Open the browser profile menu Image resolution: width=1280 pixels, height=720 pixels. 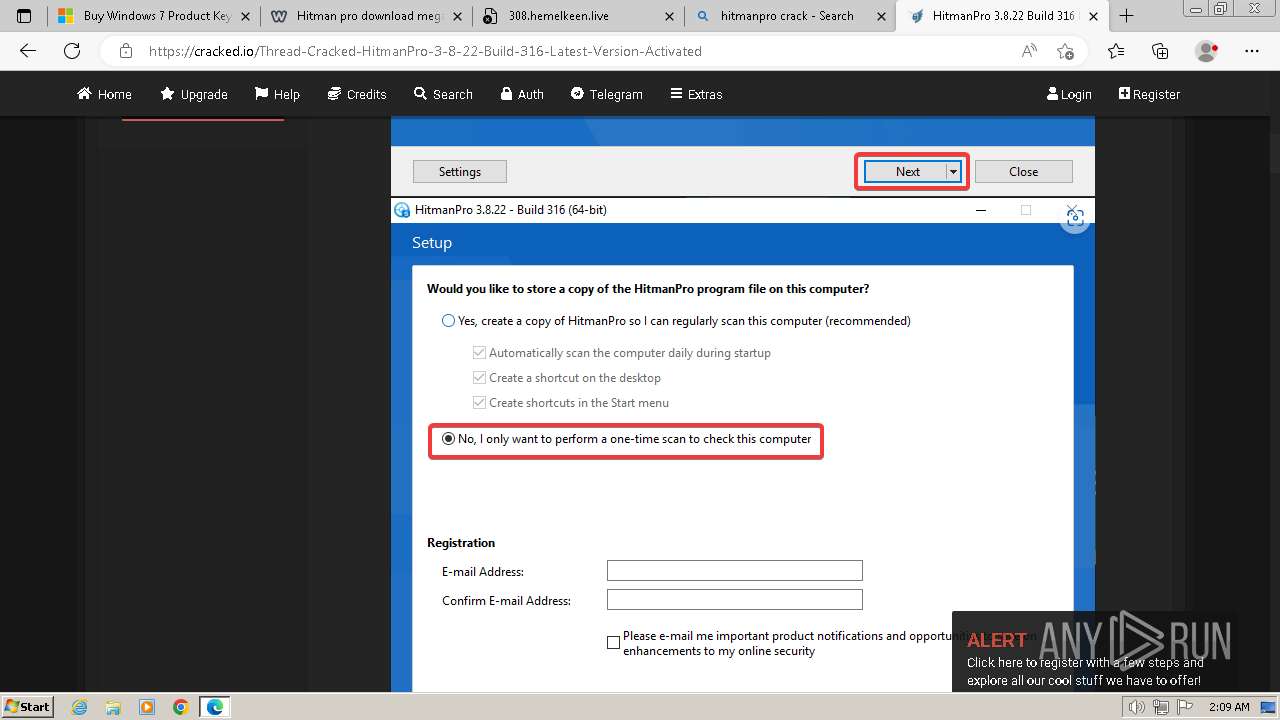[x=1207, y=51]
